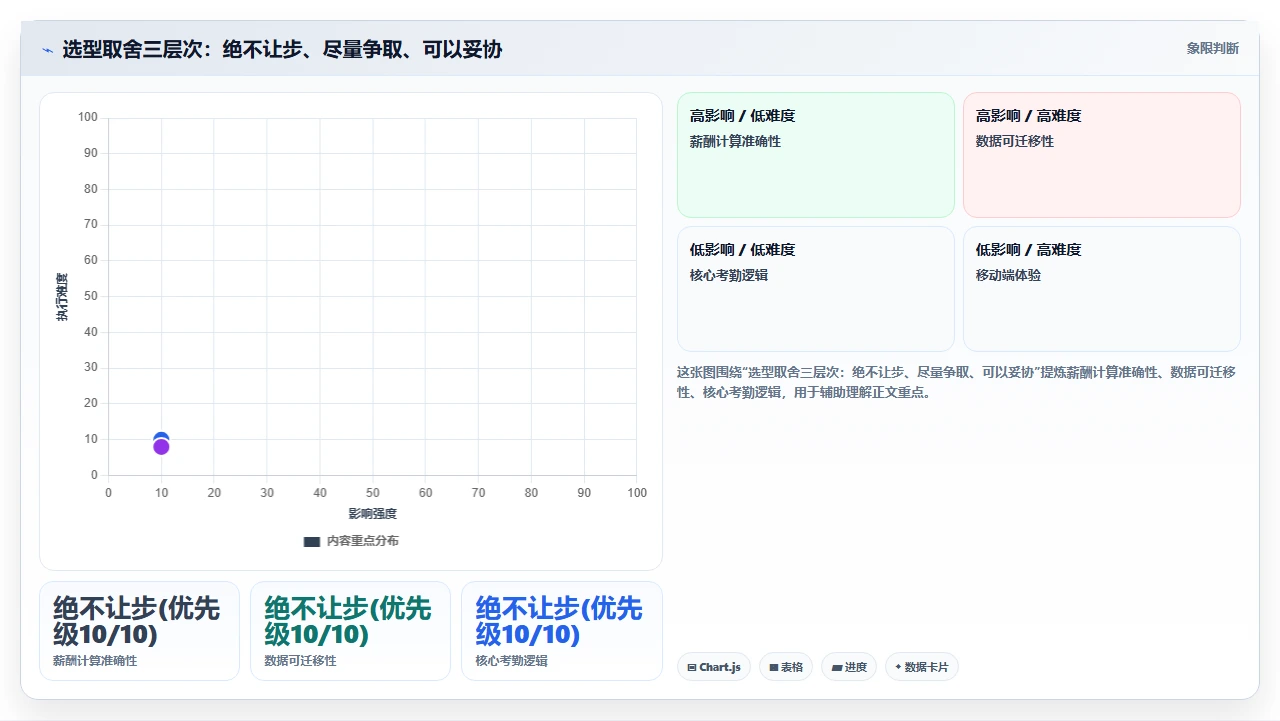Open the 低影响 / 高难度 quadrant card
Image resolution: width=1280 pixels, height=721 pixels.
tap(1102, 289)
